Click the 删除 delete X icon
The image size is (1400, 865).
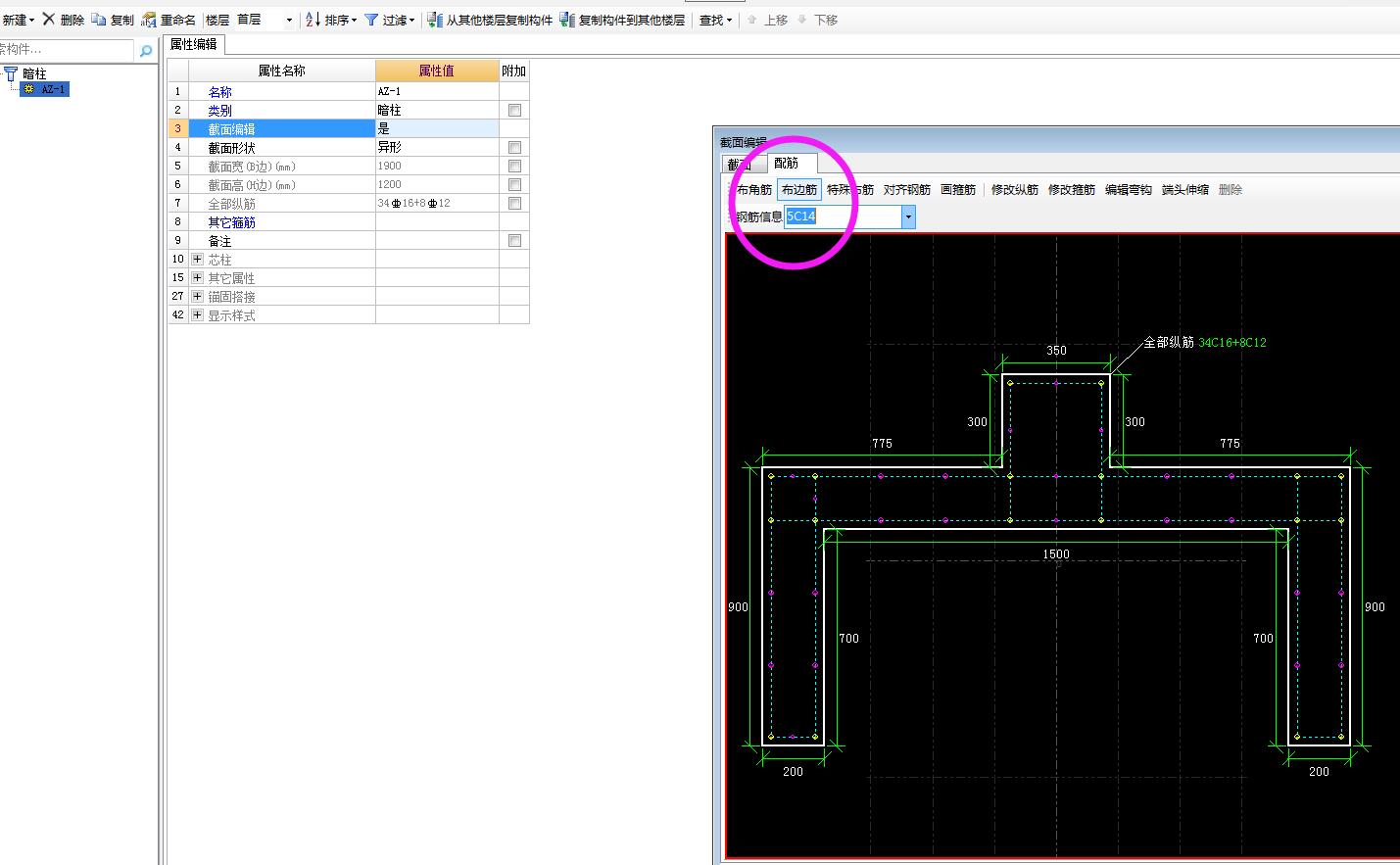[x=48, y=20]
